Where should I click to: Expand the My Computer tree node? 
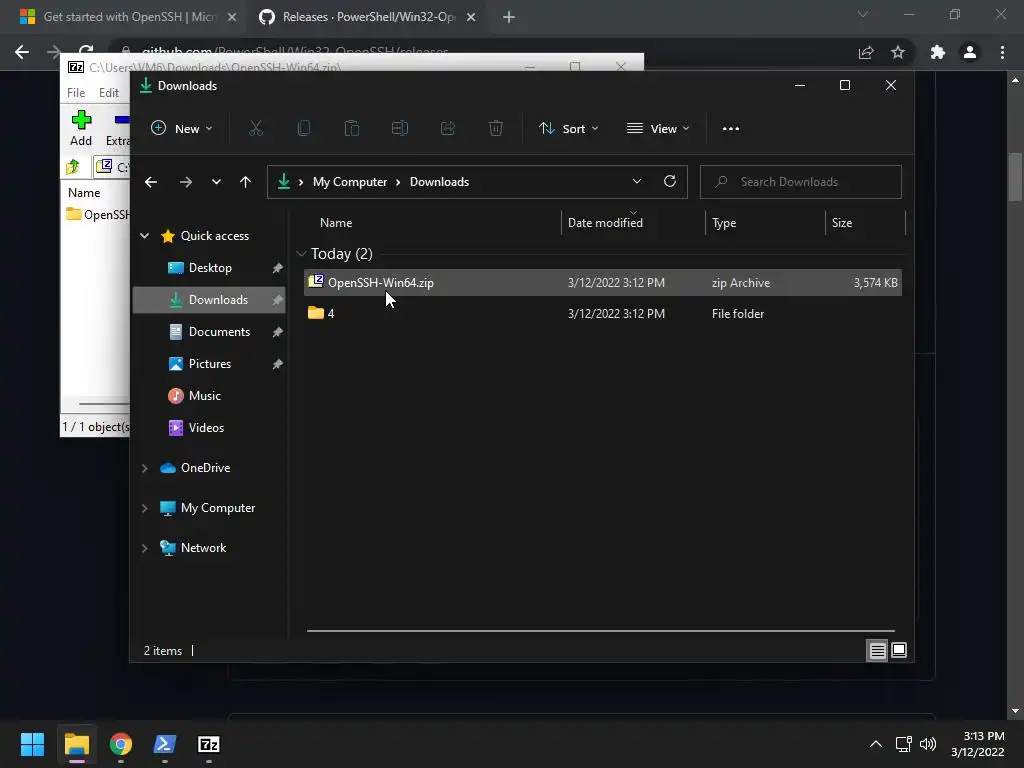144,508
